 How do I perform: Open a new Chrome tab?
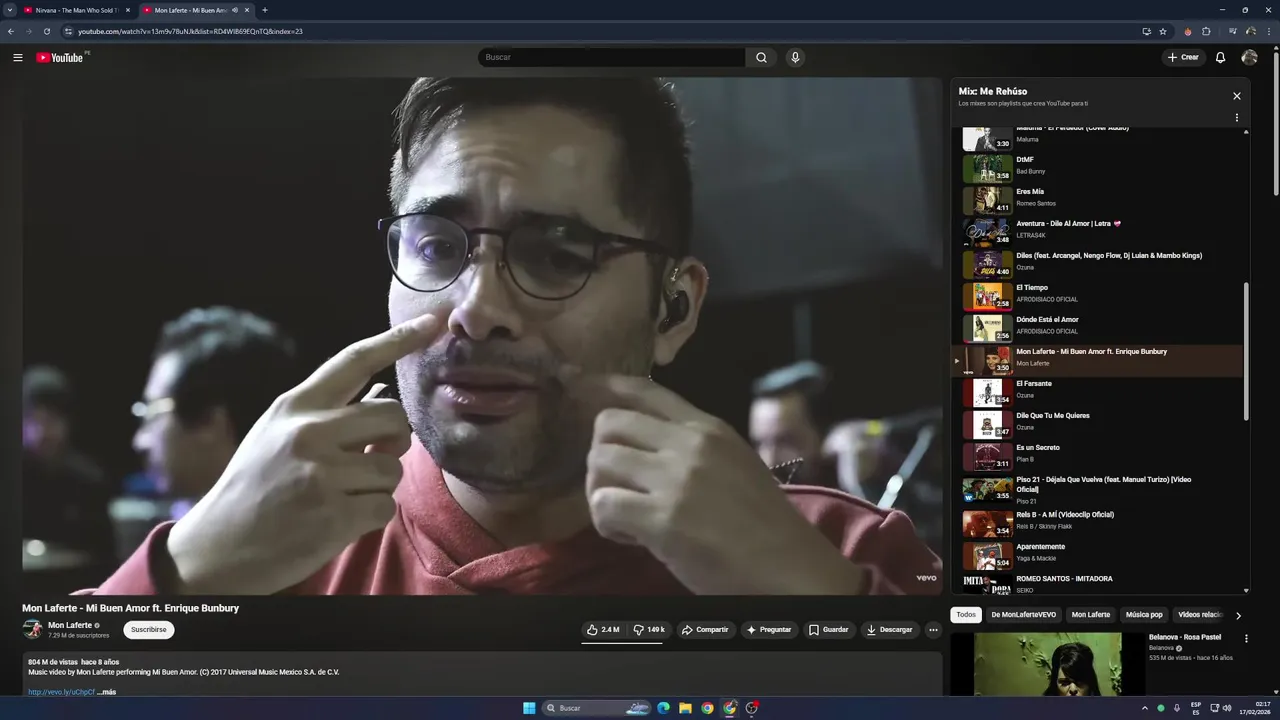tap(264, 10)
